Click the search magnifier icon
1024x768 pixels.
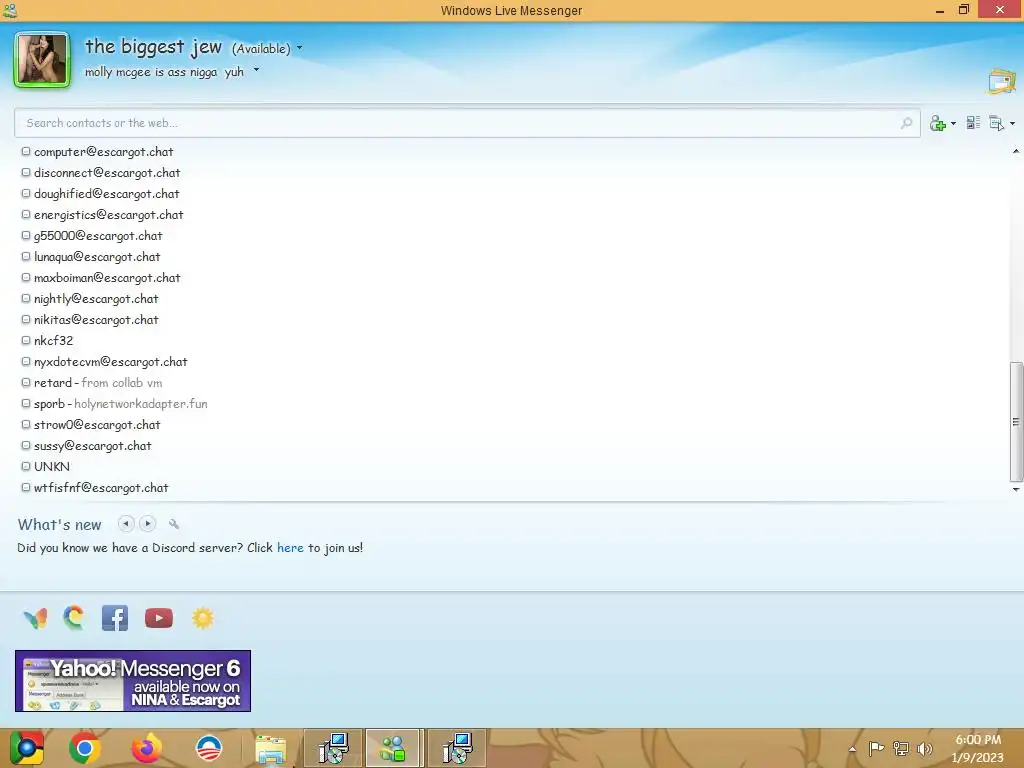(906, 123)
